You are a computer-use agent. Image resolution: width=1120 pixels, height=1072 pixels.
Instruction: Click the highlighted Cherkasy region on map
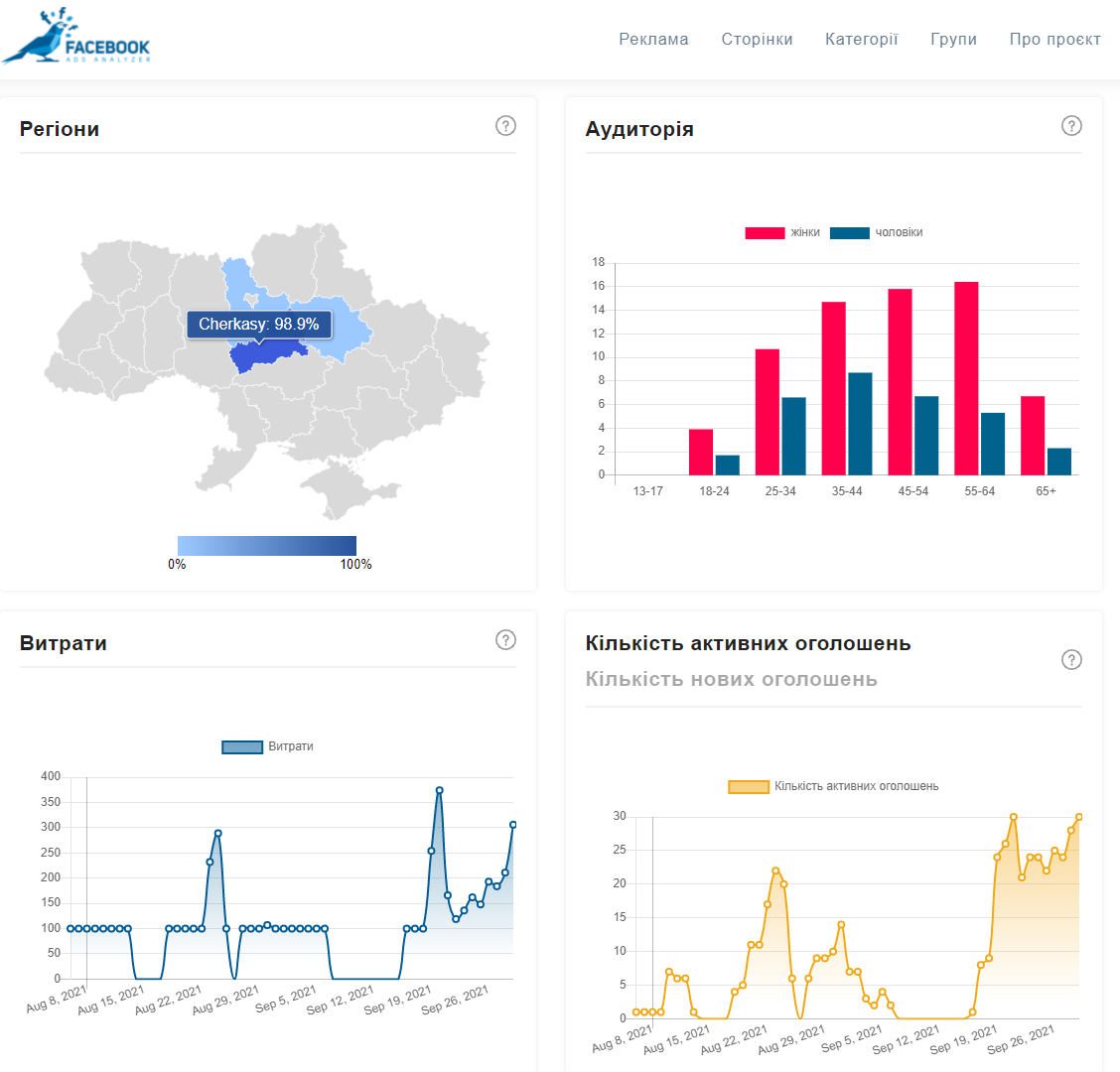click(266, 357)
